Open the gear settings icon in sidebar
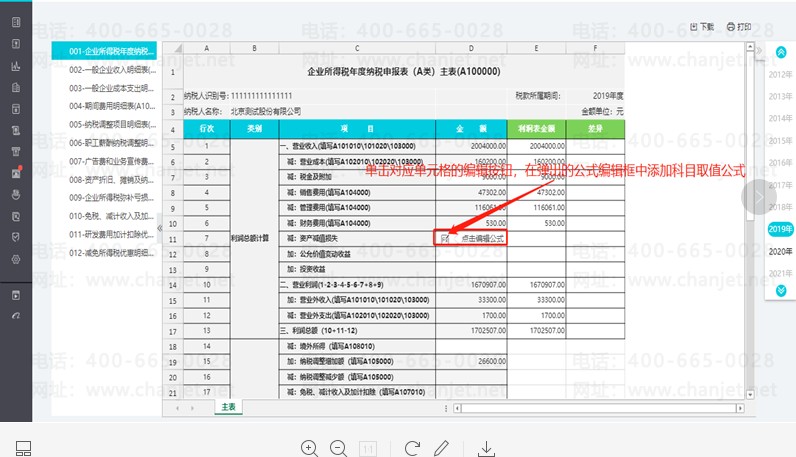This screenshot has width=796, height=457. (x=16, y=259)
